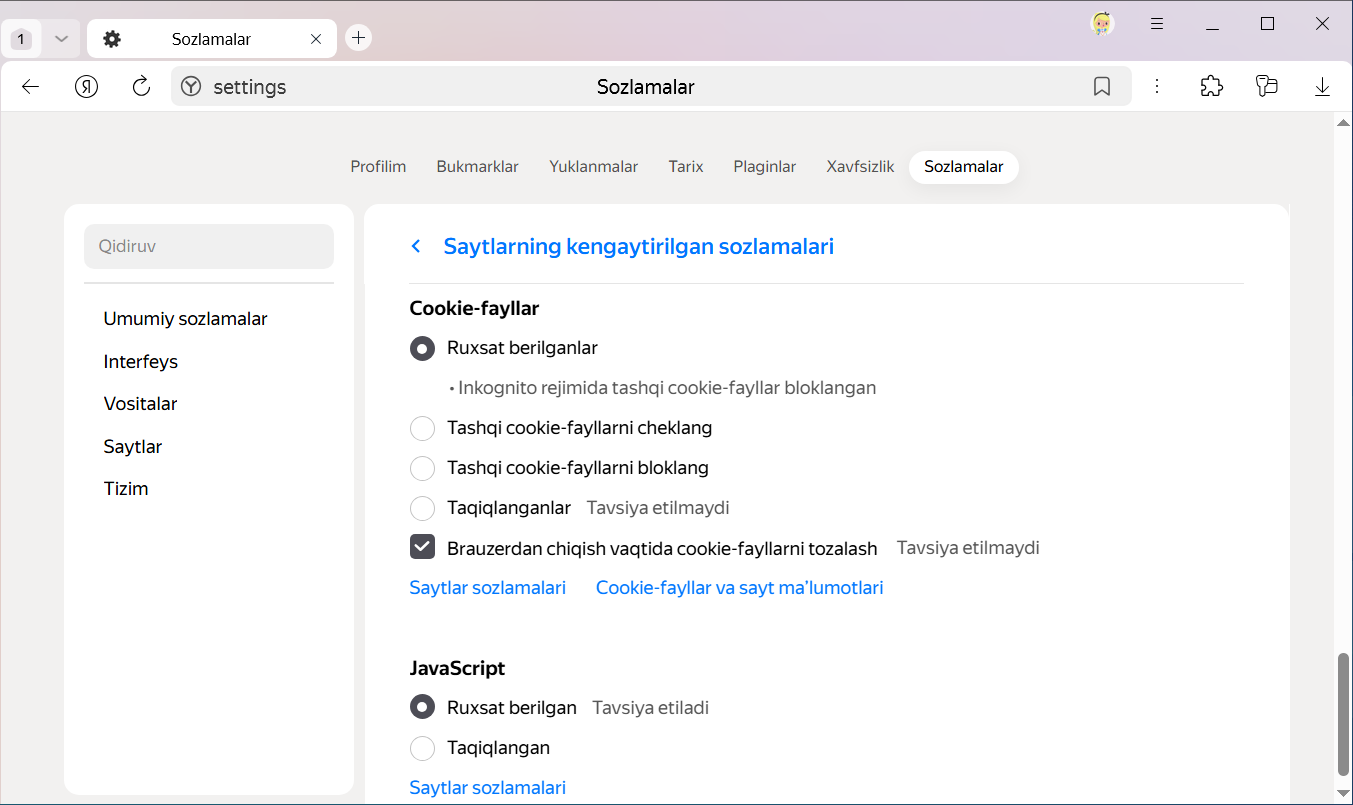Switch to the Xavfsizlik tab
The width and height of the screenshot is (1353, 805).
860,167
